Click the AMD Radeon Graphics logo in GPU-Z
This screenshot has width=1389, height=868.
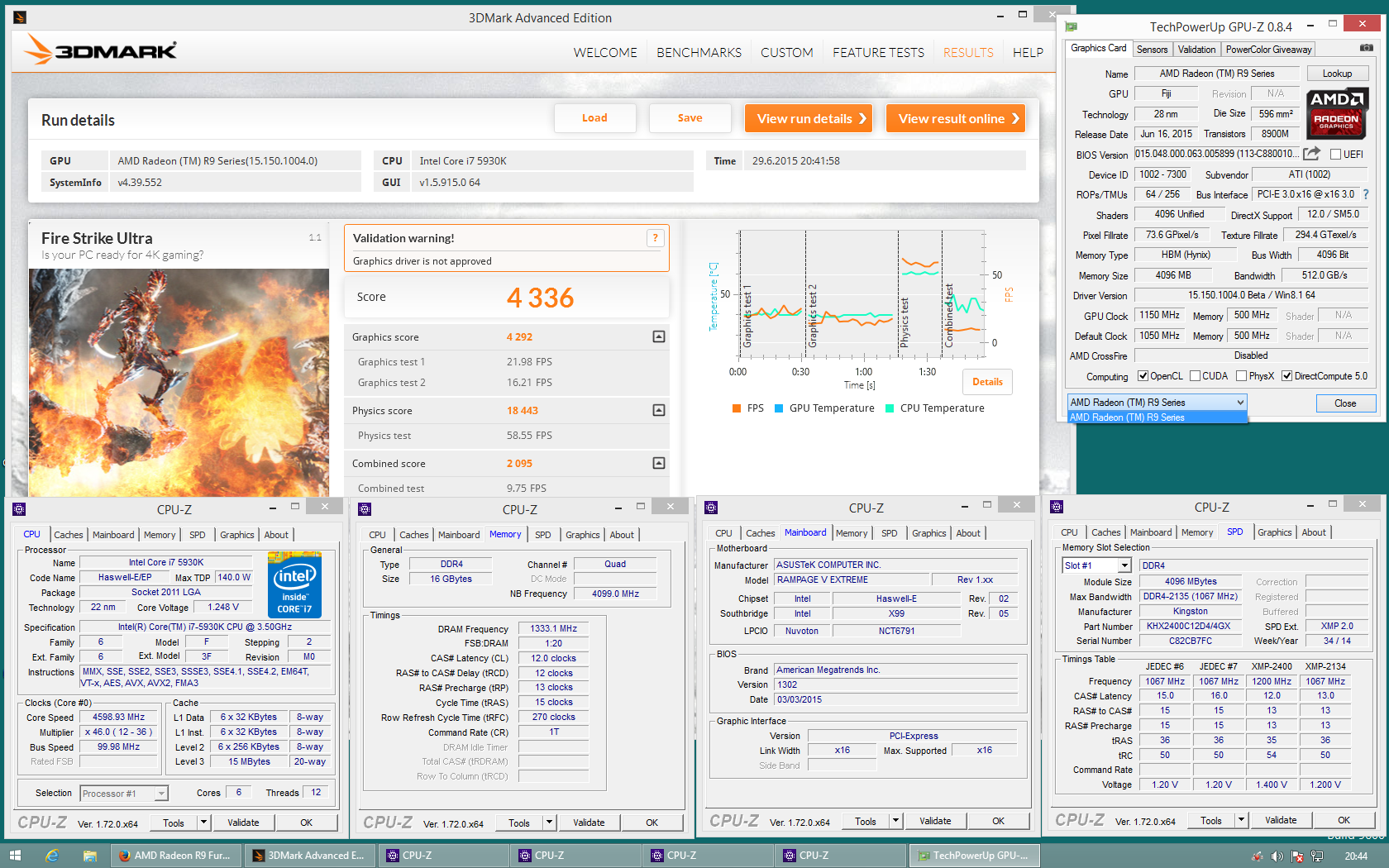pos(1337,113)
